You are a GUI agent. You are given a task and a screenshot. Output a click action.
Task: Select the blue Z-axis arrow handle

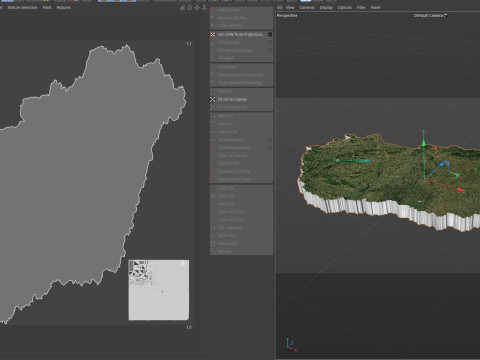[442, 163]
